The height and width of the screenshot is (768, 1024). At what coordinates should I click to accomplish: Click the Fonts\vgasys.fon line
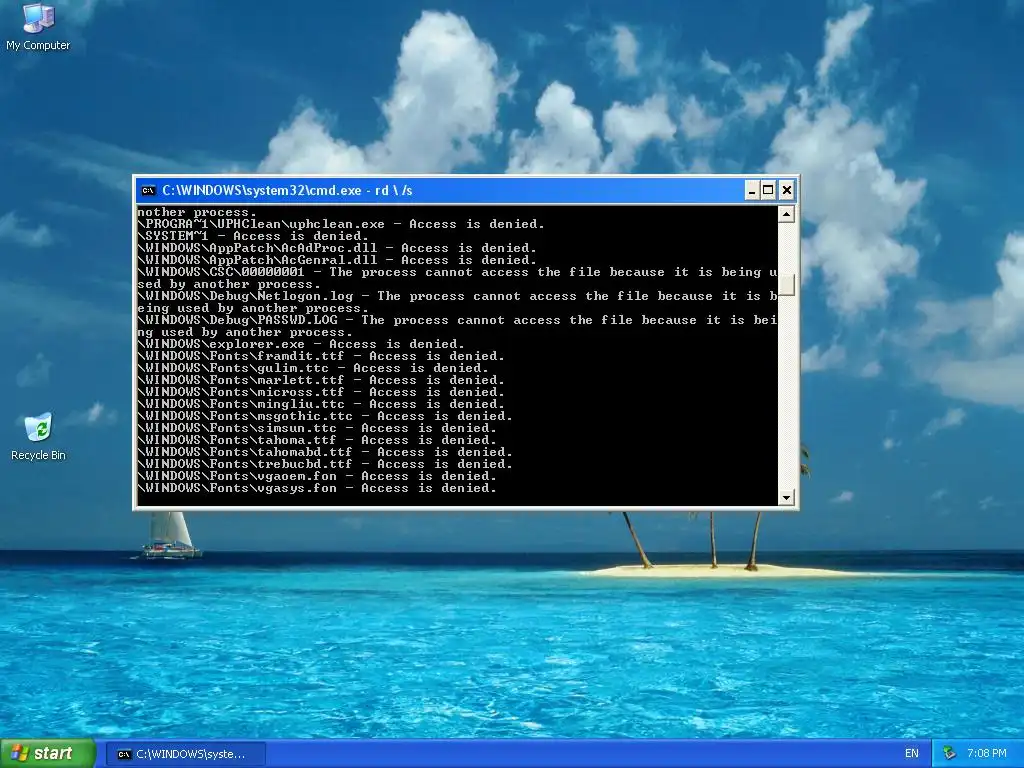pos(317,488)
